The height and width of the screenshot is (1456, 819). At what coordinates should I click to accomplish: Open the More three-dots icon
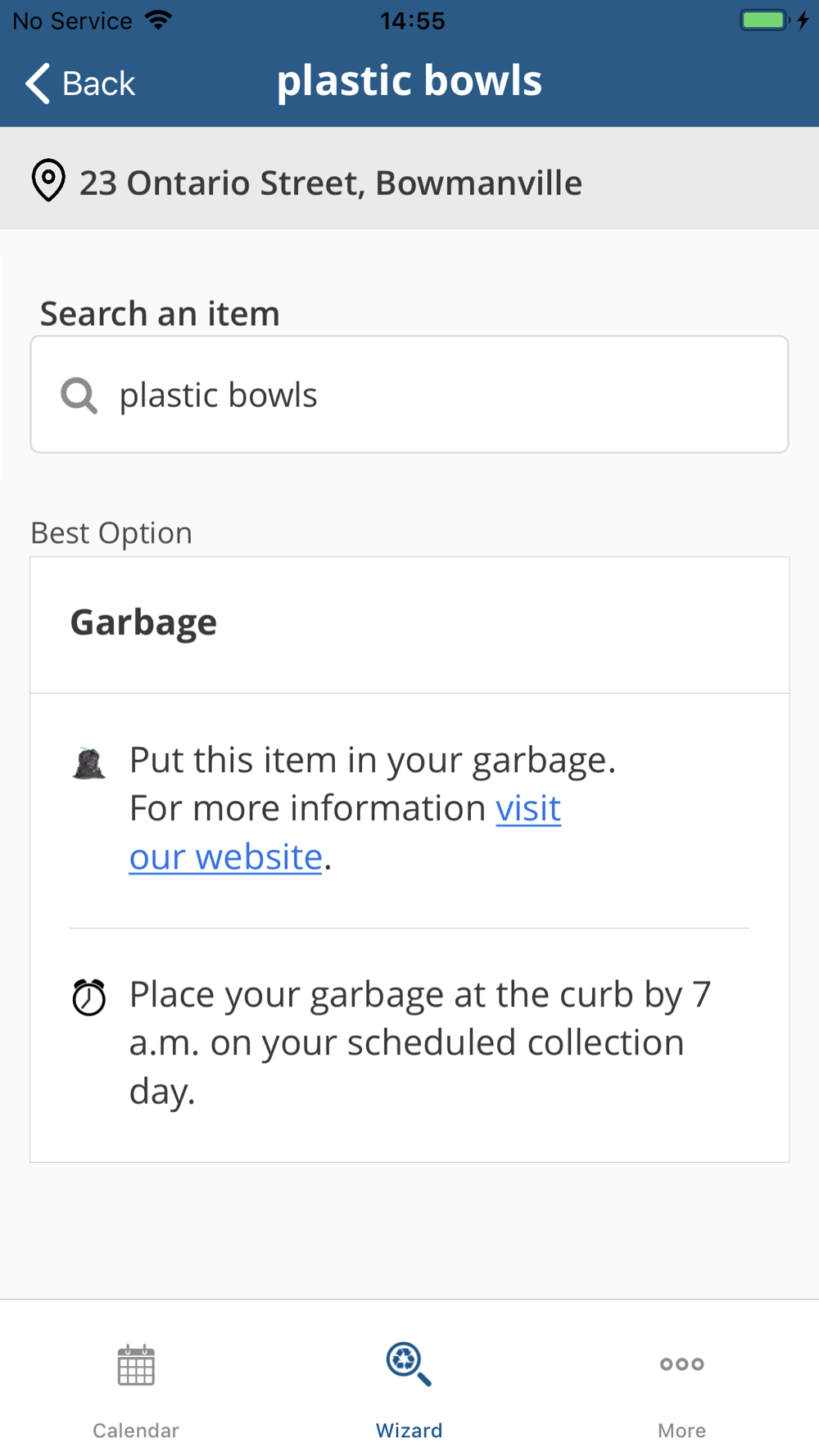coord(681,1364)
